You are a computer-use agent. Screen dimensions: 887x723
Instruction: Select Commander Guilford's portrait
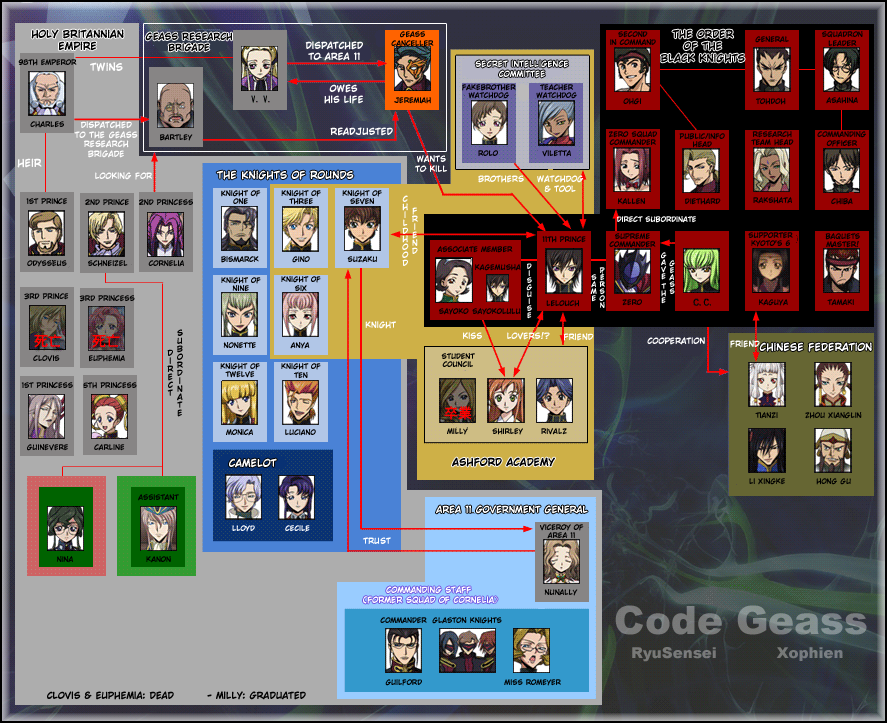click(x=404, y=651)
